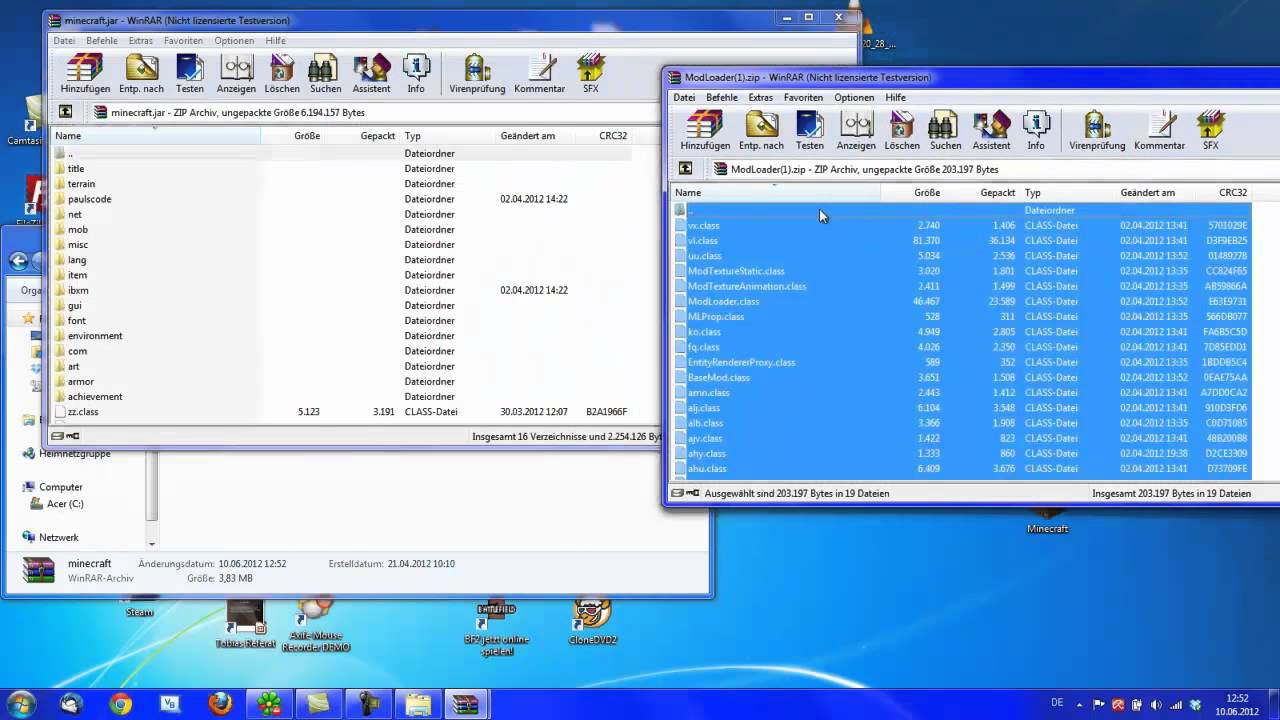This screenshot has width=1280, height=720.
Task: Select Netzwerk in Explorer navigation pane
Action: [x=58, y=537]
